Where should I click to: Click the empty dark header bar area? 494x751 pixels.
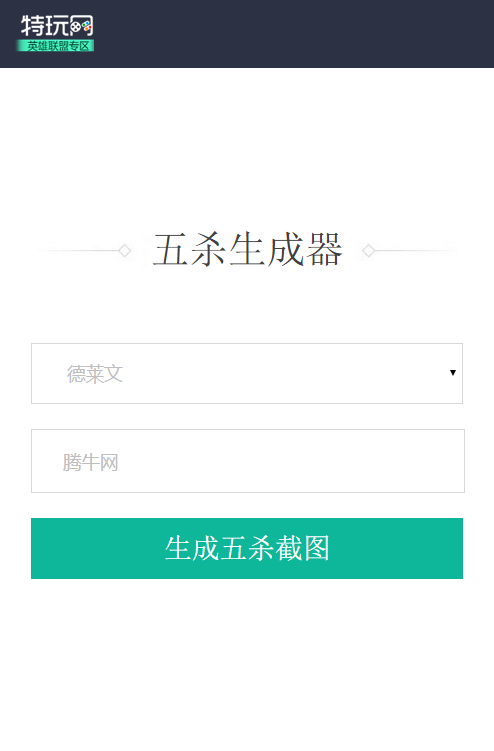[297, 34]
